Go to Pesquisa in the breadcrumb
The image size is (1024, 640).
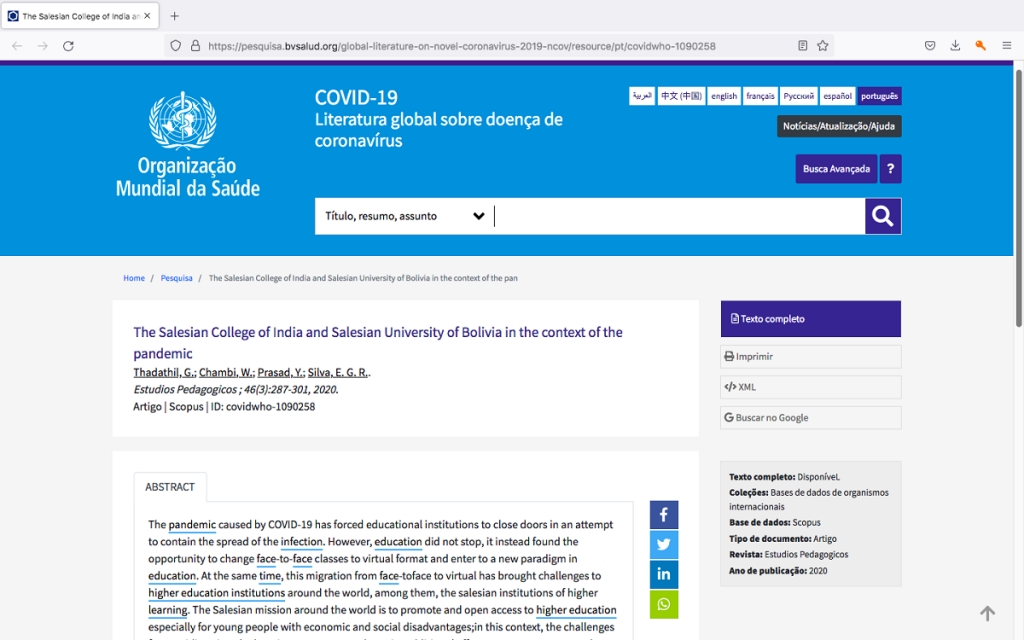(x=177, y=278)
